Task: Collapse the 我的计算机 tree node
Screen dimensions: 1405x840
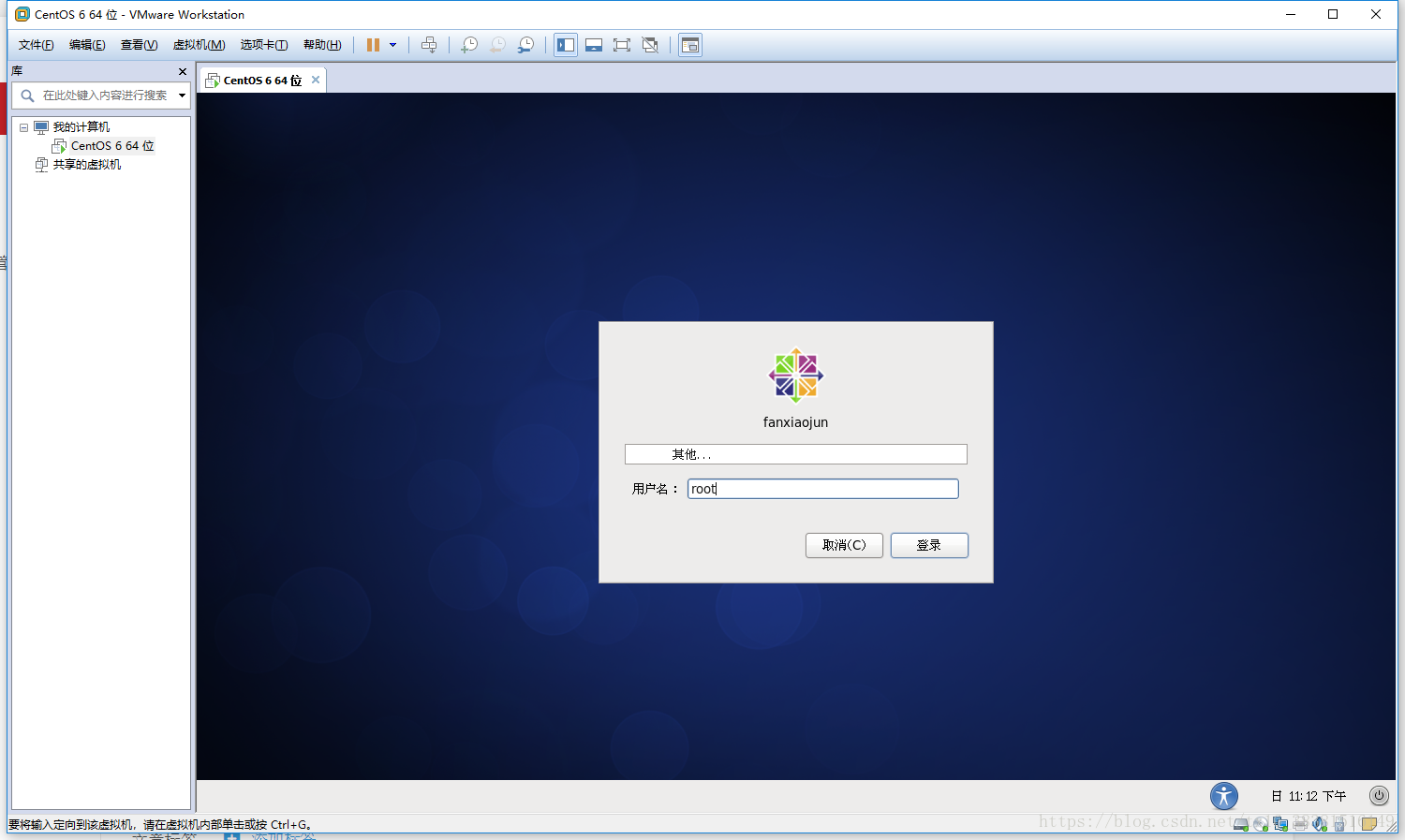Action: [24, 127]
